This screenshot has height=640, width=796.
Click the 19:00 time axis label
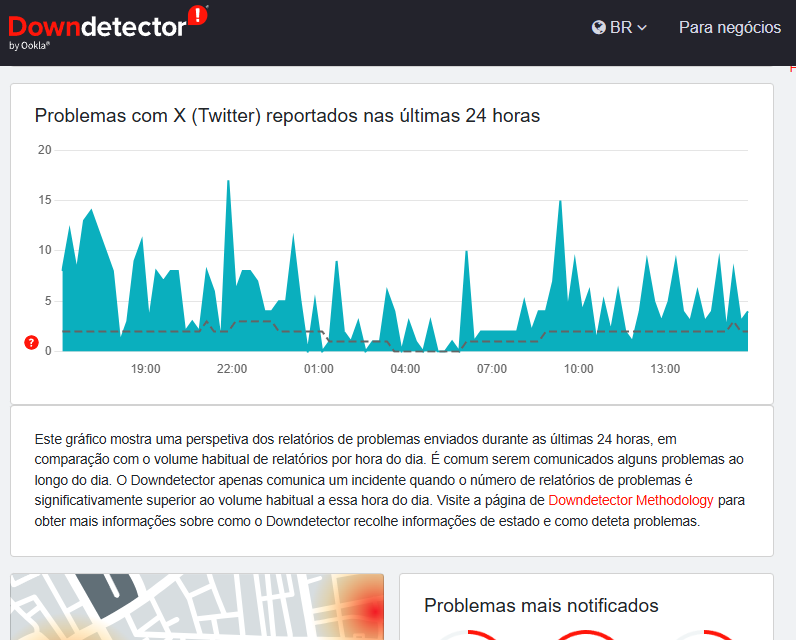point(145,369)
